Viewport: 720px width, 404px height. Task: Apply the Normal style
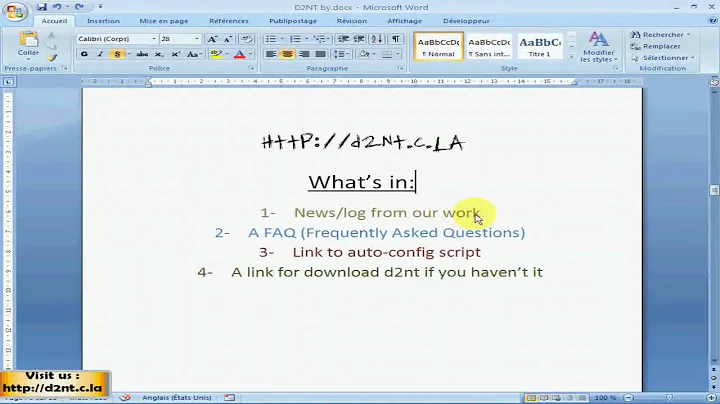439,46
